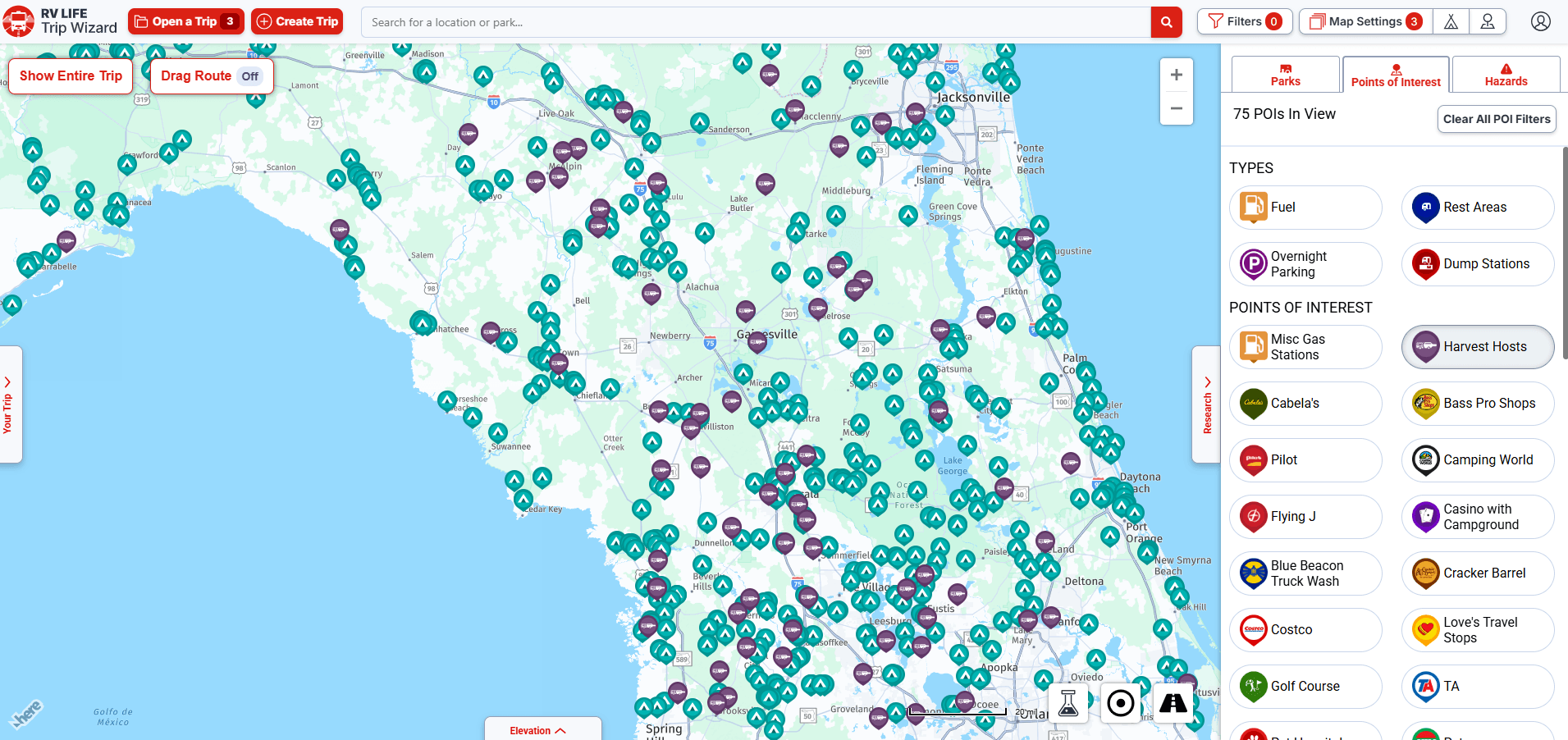
Task: Click the flask experimental icon on map
Action: point(1067,703)
